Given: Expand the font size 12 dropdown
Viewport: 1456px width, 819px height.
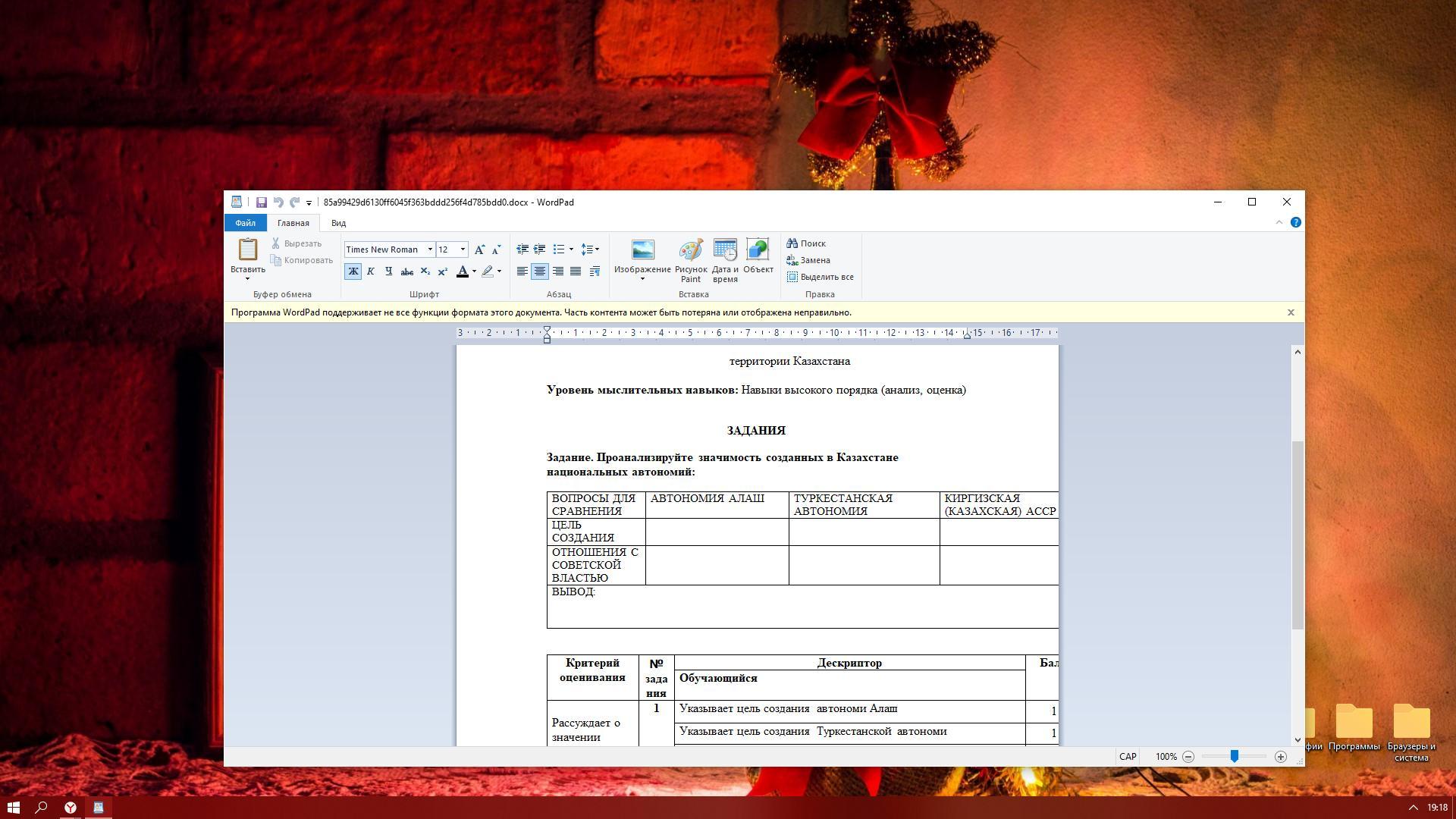Looking at the screenshot, I should tap(463, 249).
